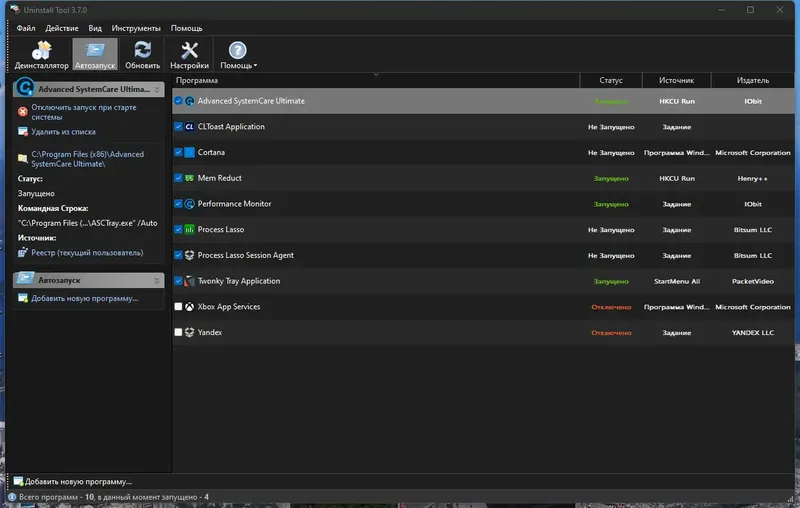
Task: Click Удалить из списка link
Action: (x=63, y=132)
